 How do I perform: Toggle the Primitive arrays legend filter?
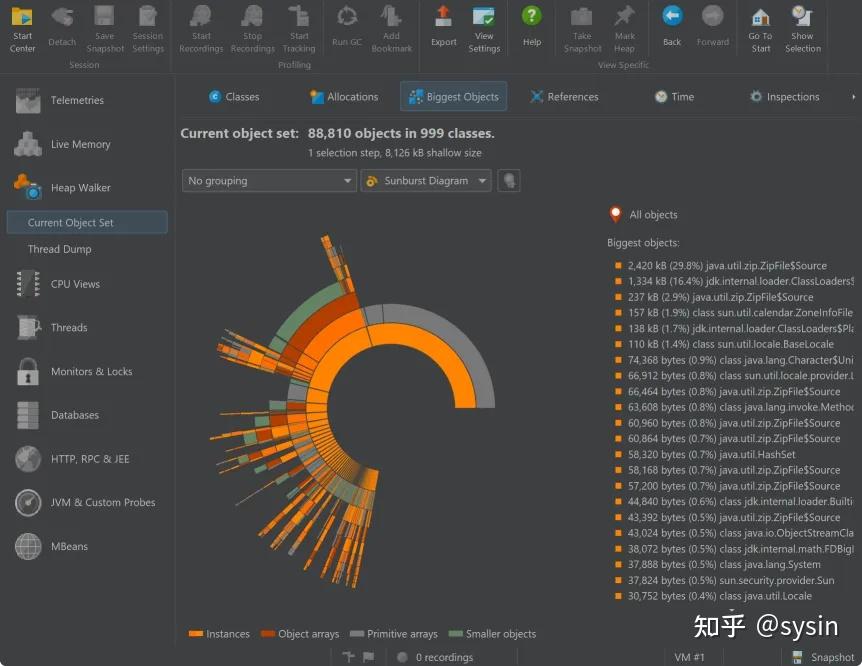(x=393, y=633)
